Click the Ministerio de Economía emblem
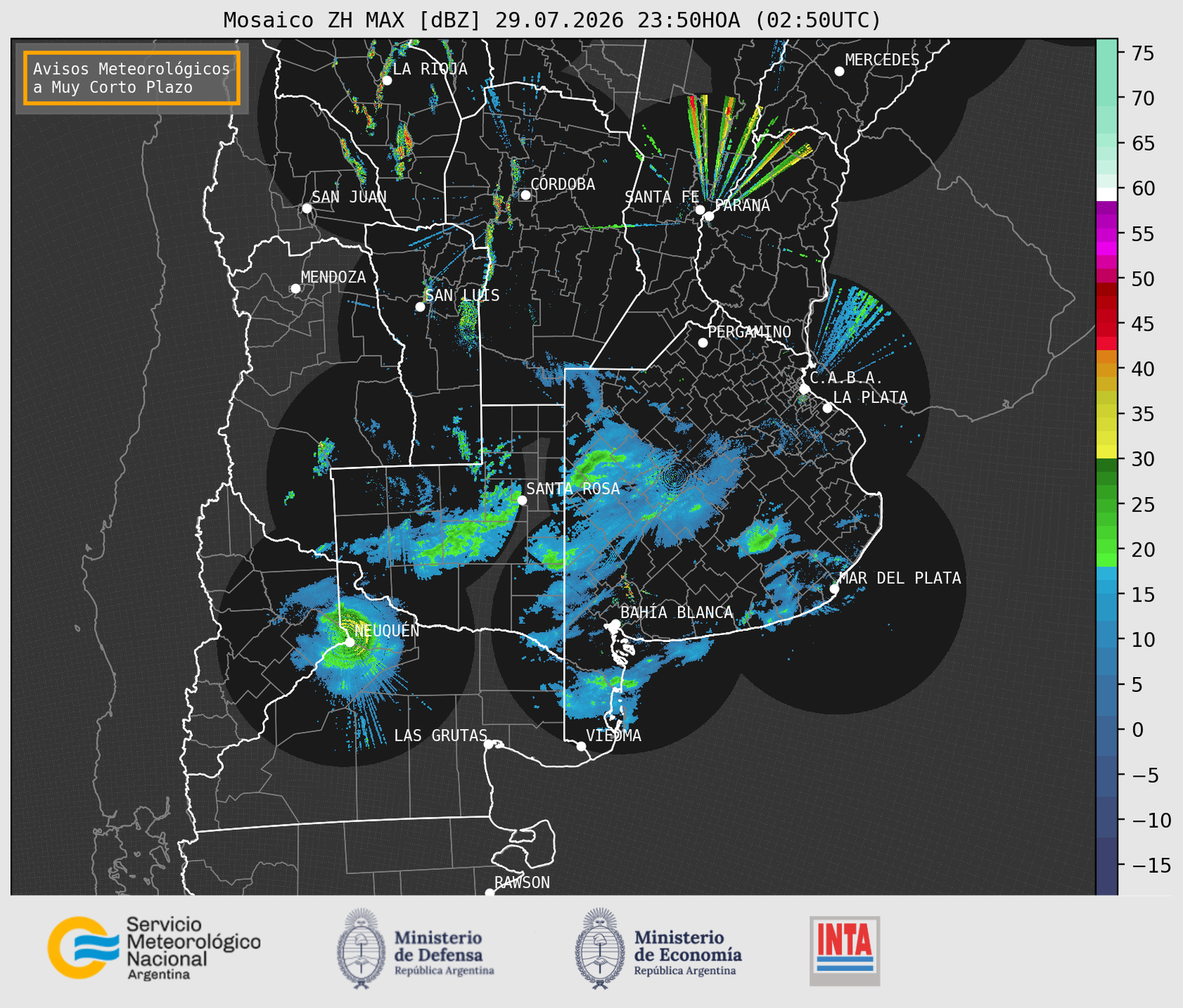 (x=600, y=948)
